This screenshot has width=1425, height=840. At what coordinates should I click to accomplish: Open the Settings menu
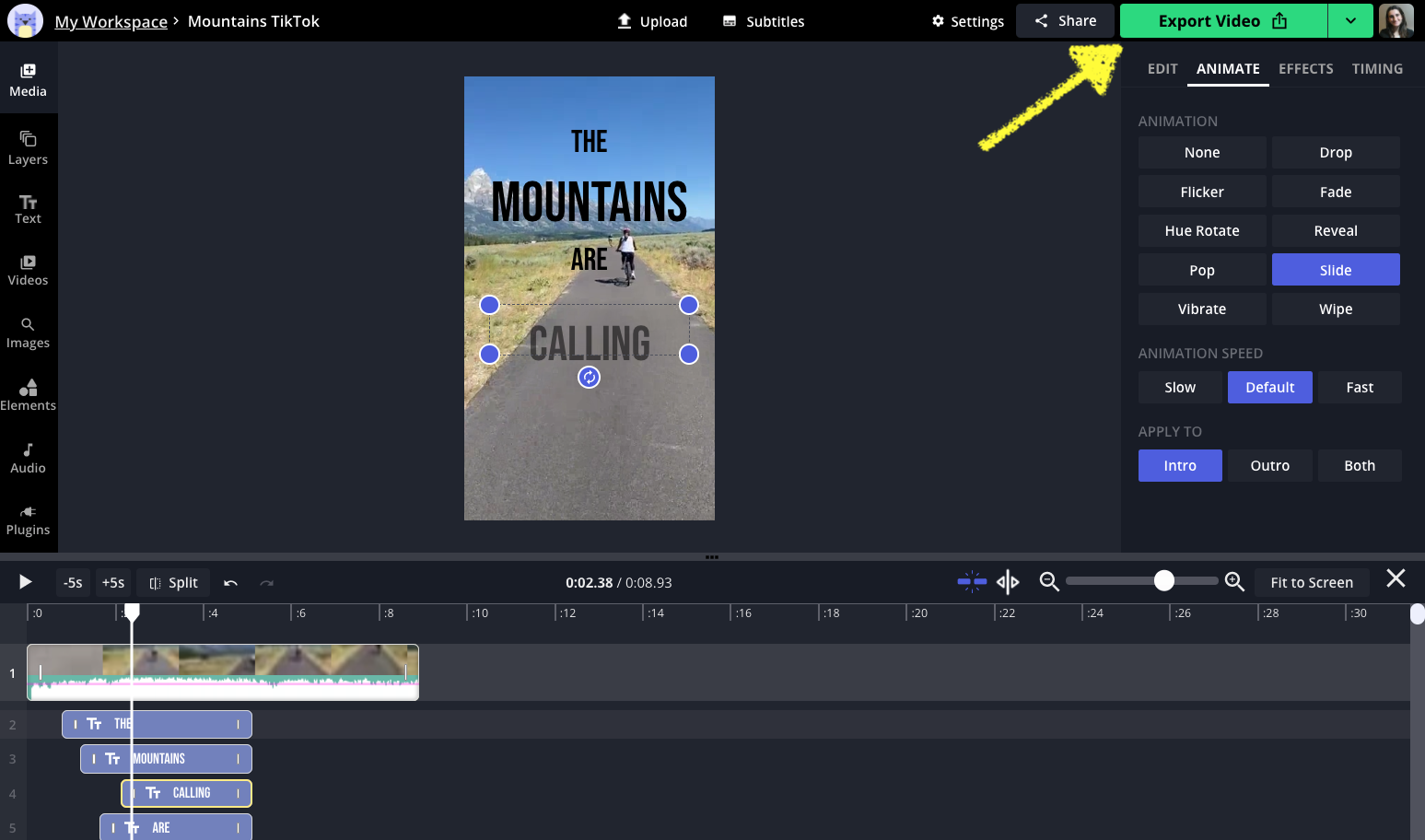(x=967, y=21)
